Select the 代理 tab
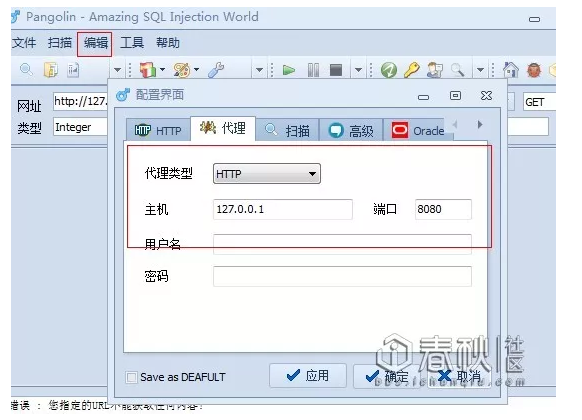The height and width of the screenshot is (420, 582). [x=223, y=129]
